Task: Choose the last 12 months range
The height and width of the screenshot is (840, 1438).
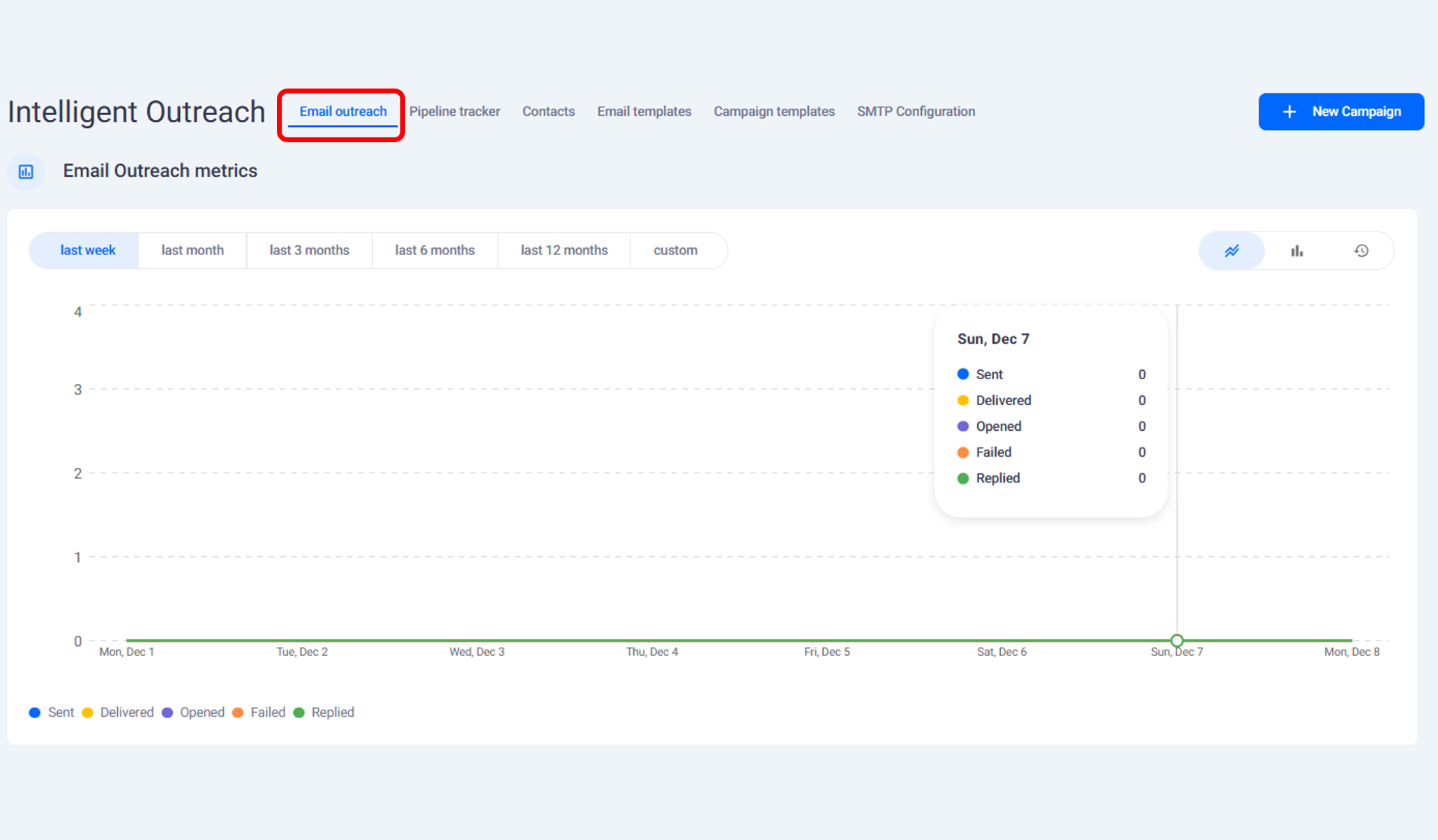Action: click(x=564, y=250)
